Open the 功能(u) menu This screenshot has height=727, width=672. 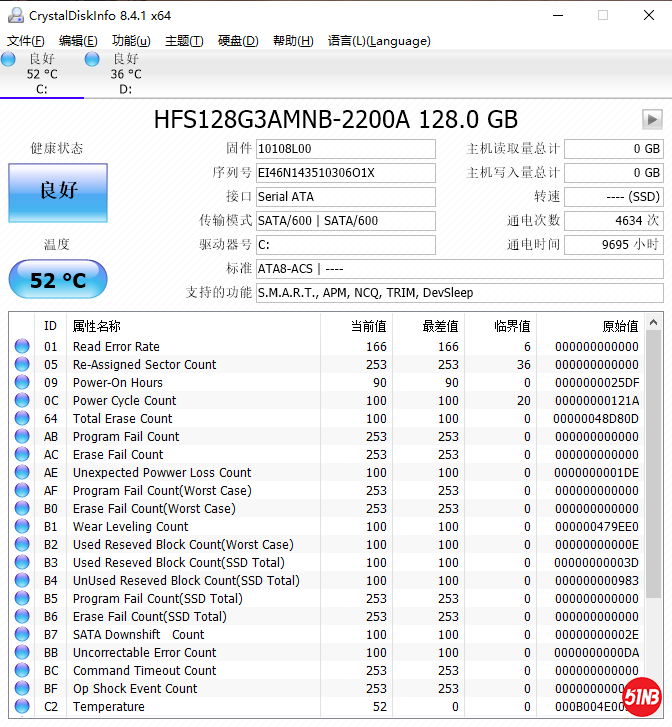pyautogui.click(x=131, y=41)
